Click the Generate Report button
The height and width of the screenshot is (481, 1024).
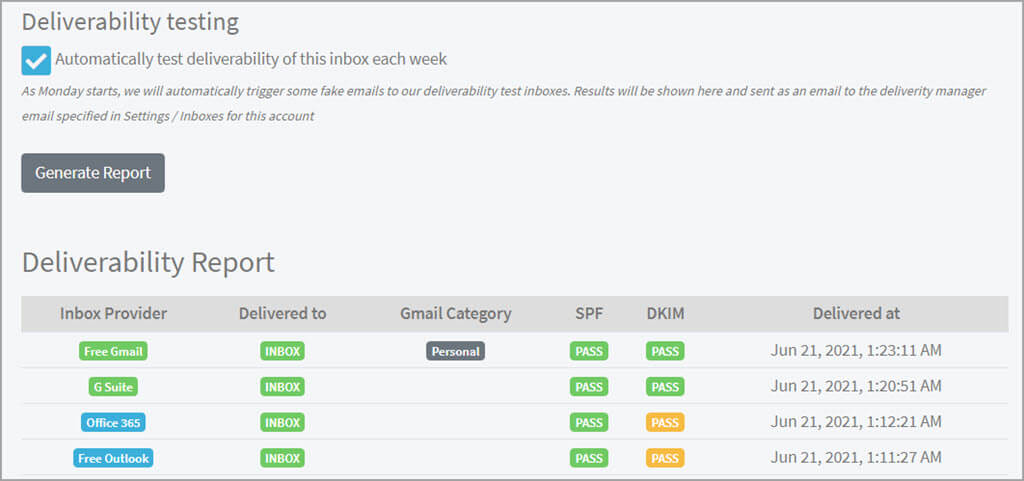93,173
